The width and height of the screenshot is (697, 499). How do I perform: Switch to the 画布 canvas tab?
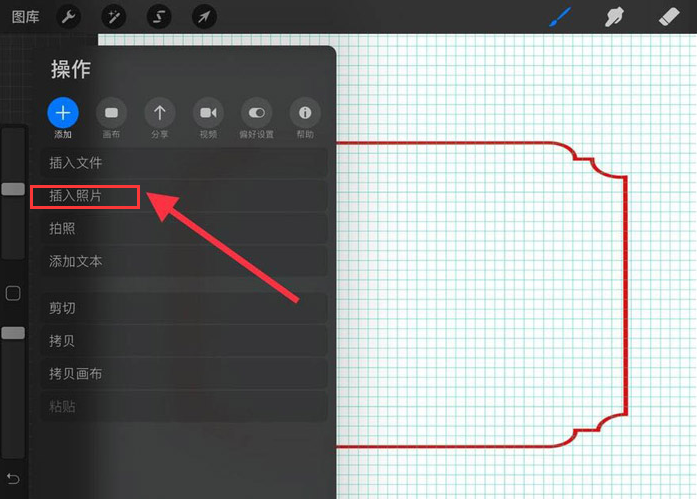(111, 118)
